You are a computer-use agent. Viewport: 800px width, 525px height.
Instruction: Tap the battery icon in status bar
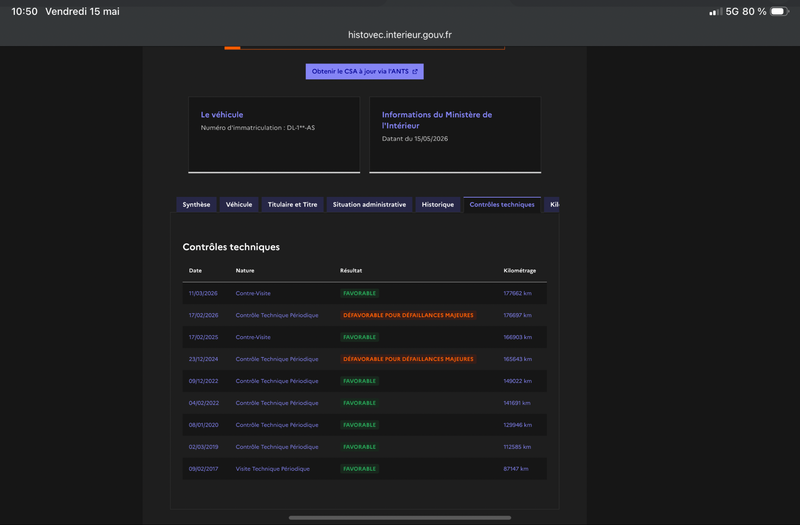780,11
